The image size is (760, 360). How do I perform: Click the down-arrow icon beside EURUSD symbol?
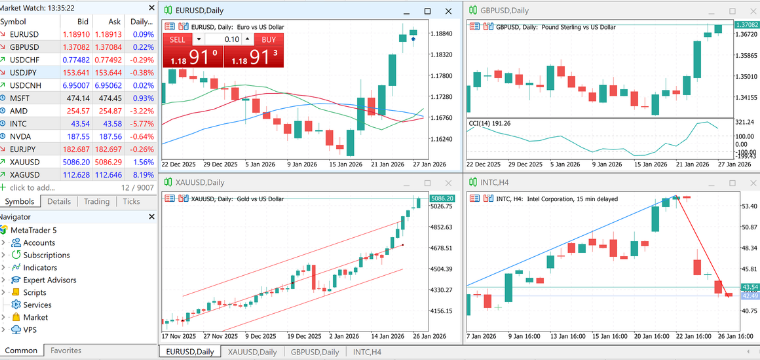click(3, 34)
